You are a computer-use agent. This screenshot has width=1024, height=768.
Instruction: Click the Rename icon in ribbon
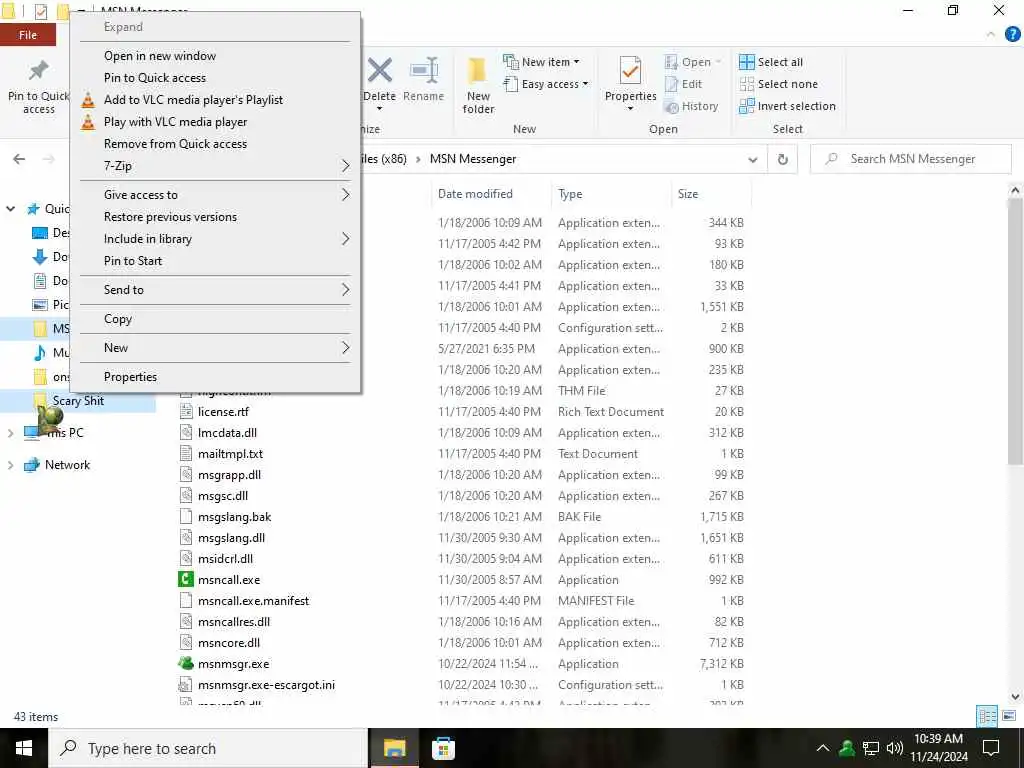[x=424, y=70]
